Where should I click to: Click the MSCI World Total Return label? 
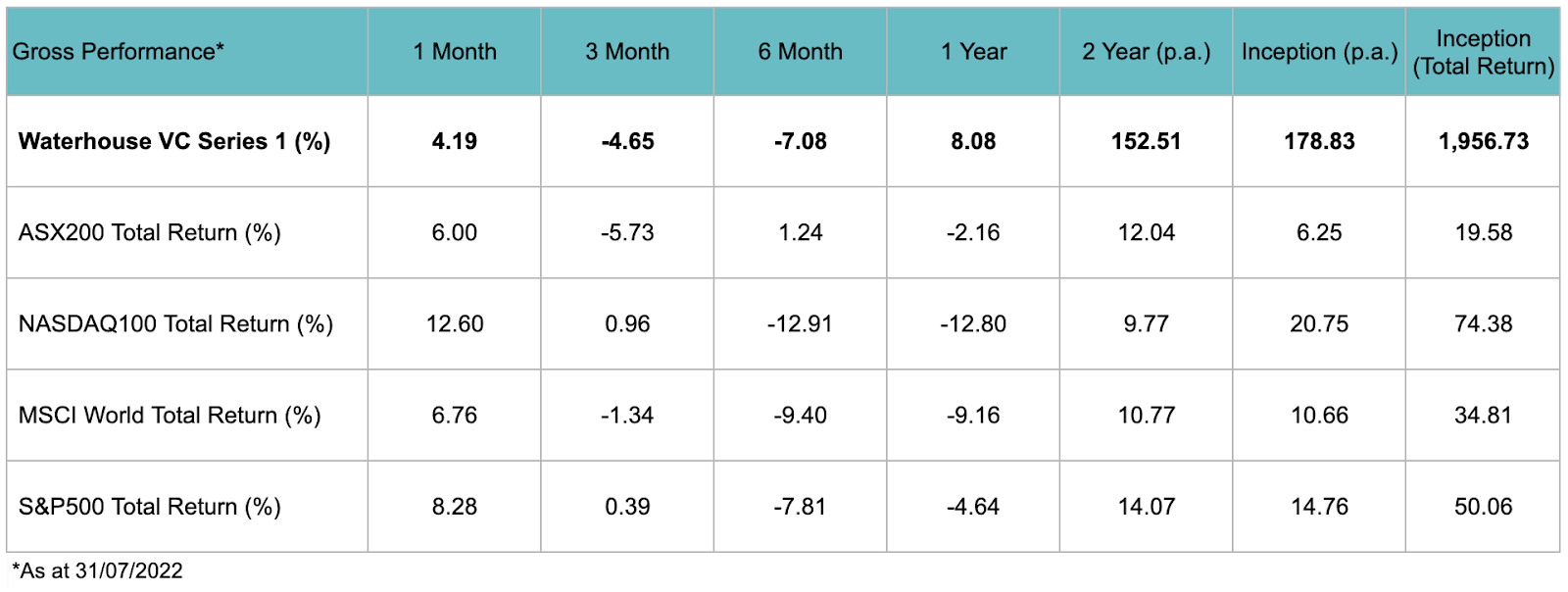tap(170, 415)
